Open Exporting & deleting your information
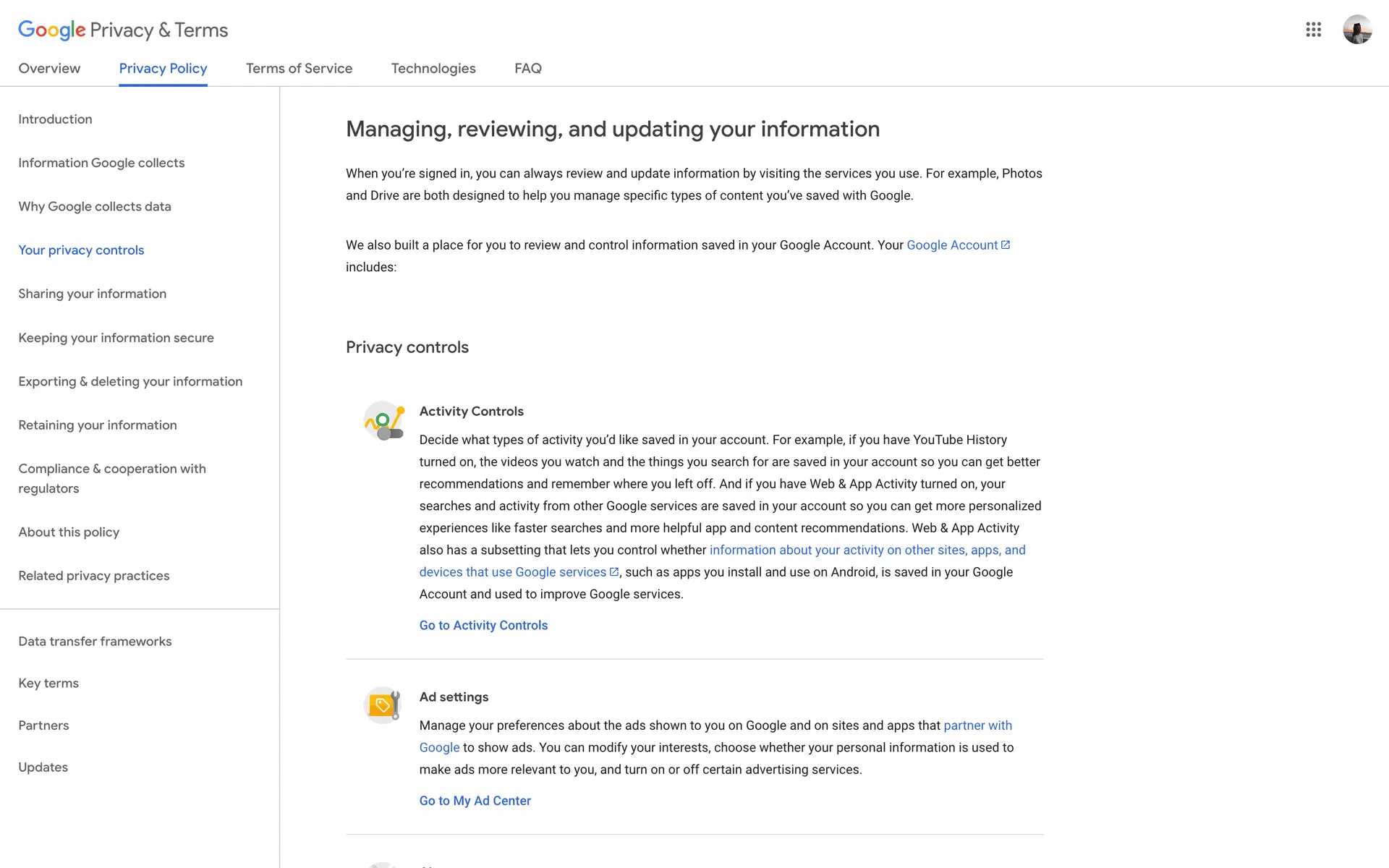This screenshot has height=868, width=1389. (x=130, y=381)
